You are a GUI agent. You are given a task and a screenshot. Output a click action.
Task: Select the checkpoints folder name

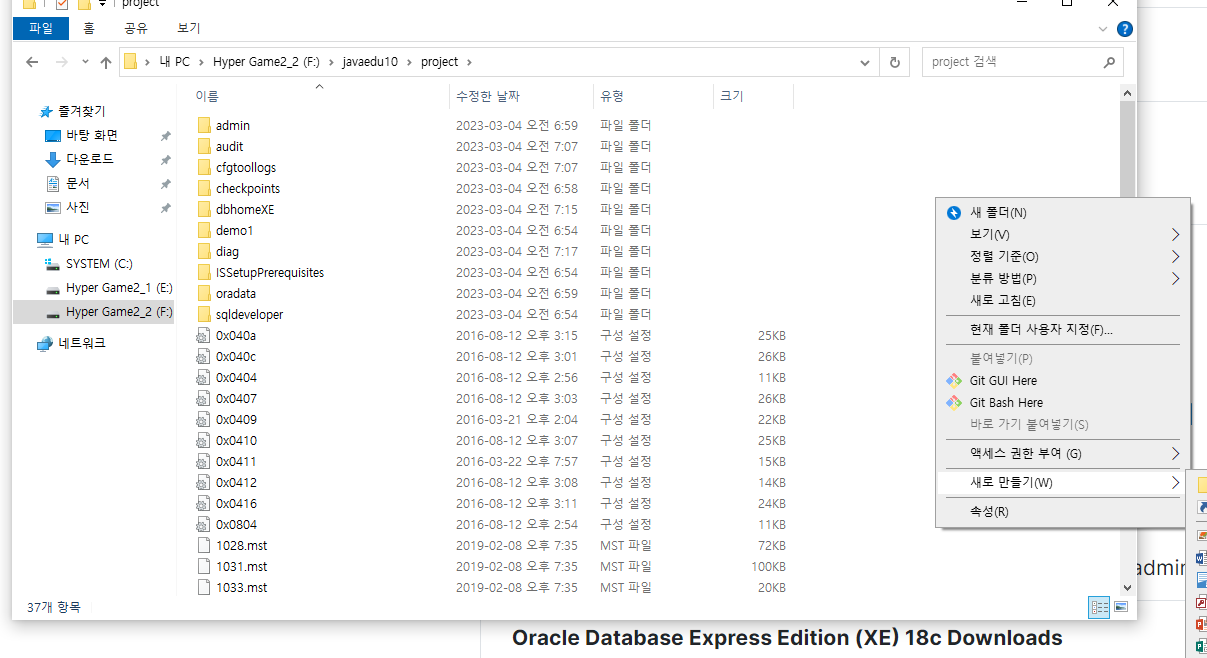[x=248, y=188]
